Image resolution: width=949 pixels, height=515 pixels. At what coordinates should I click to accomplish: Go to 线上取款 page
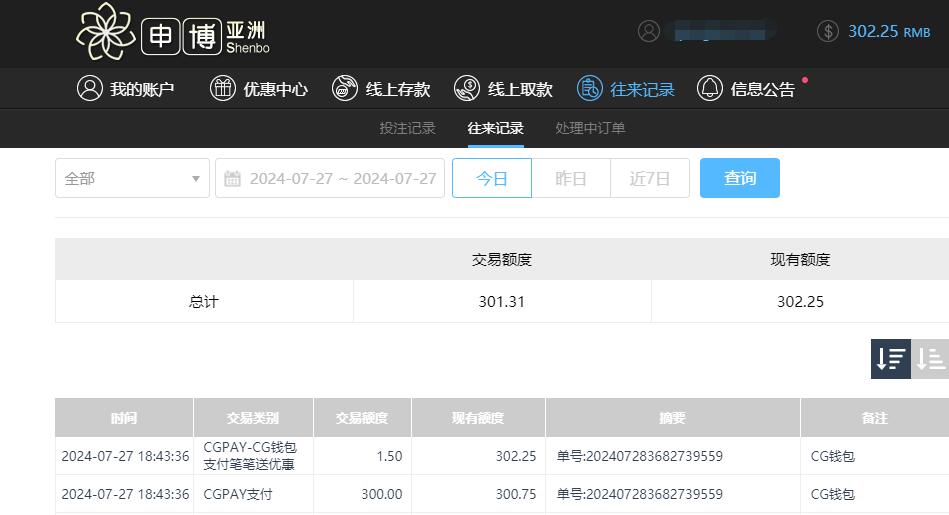coord(504,89)
